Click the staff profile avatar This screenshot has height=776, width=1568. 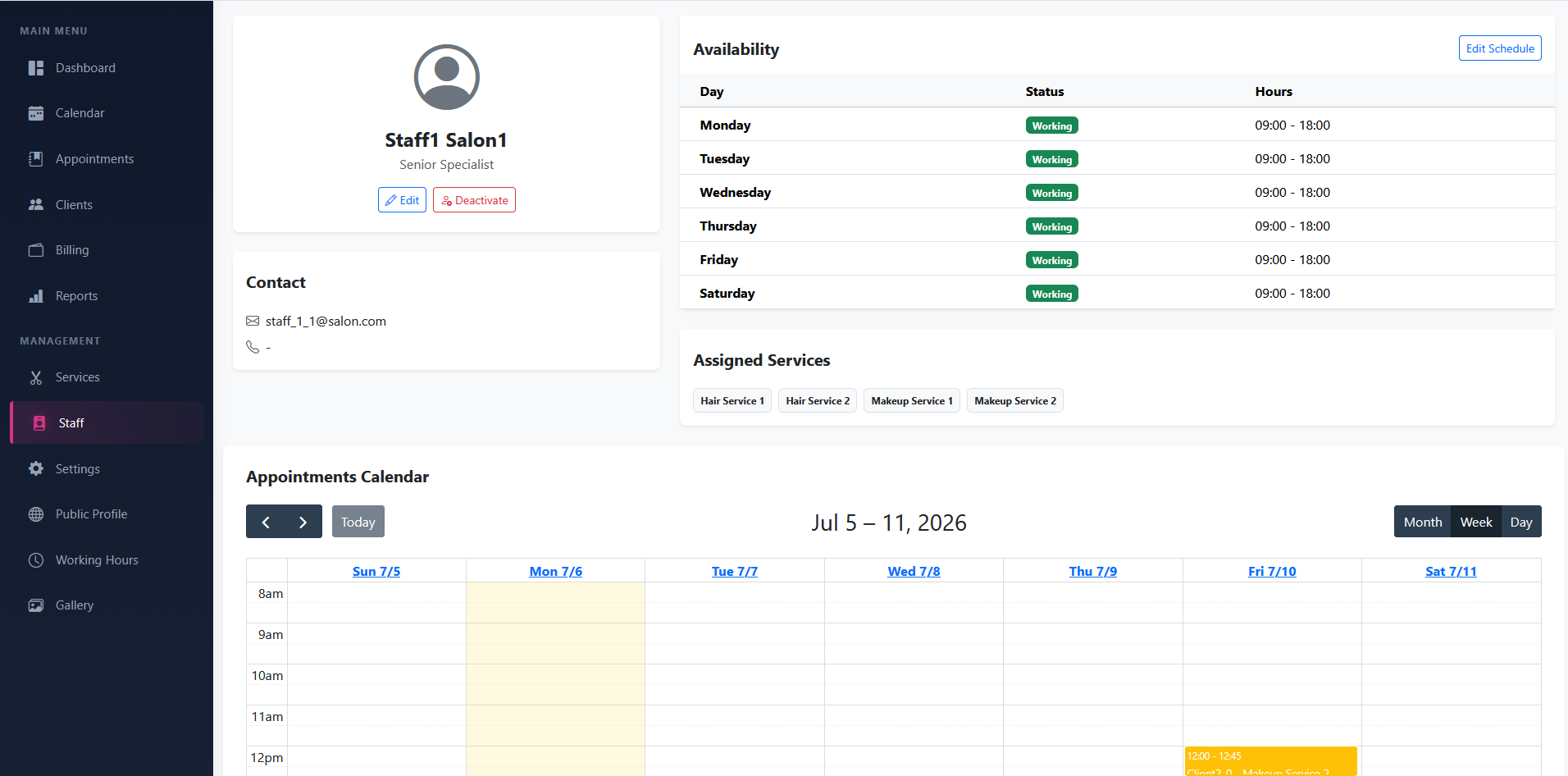click(x=447, y=77)
